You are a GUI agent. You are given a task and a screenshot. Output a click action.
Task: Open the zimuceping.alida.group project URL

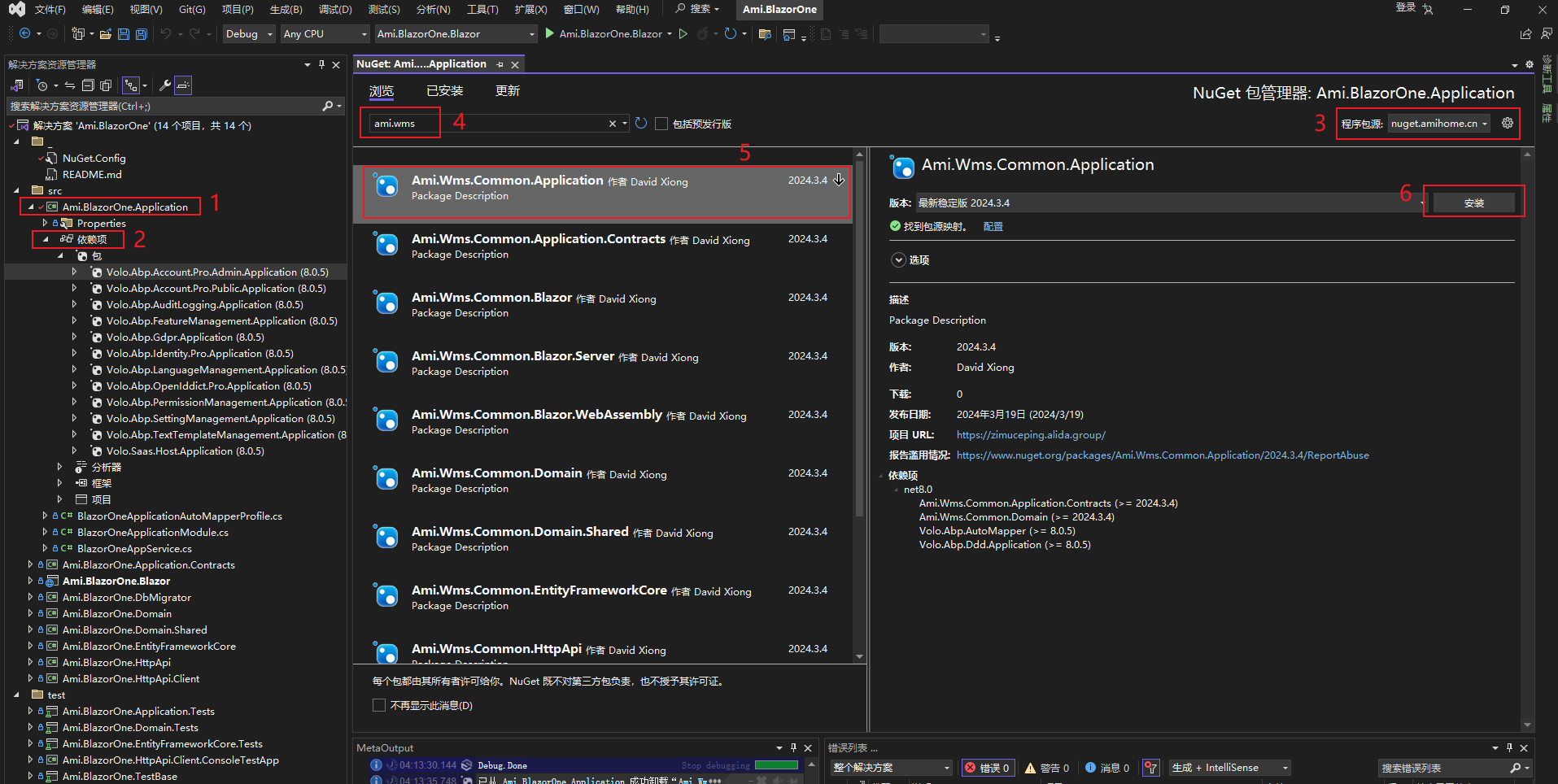(x=1030, y=435)
